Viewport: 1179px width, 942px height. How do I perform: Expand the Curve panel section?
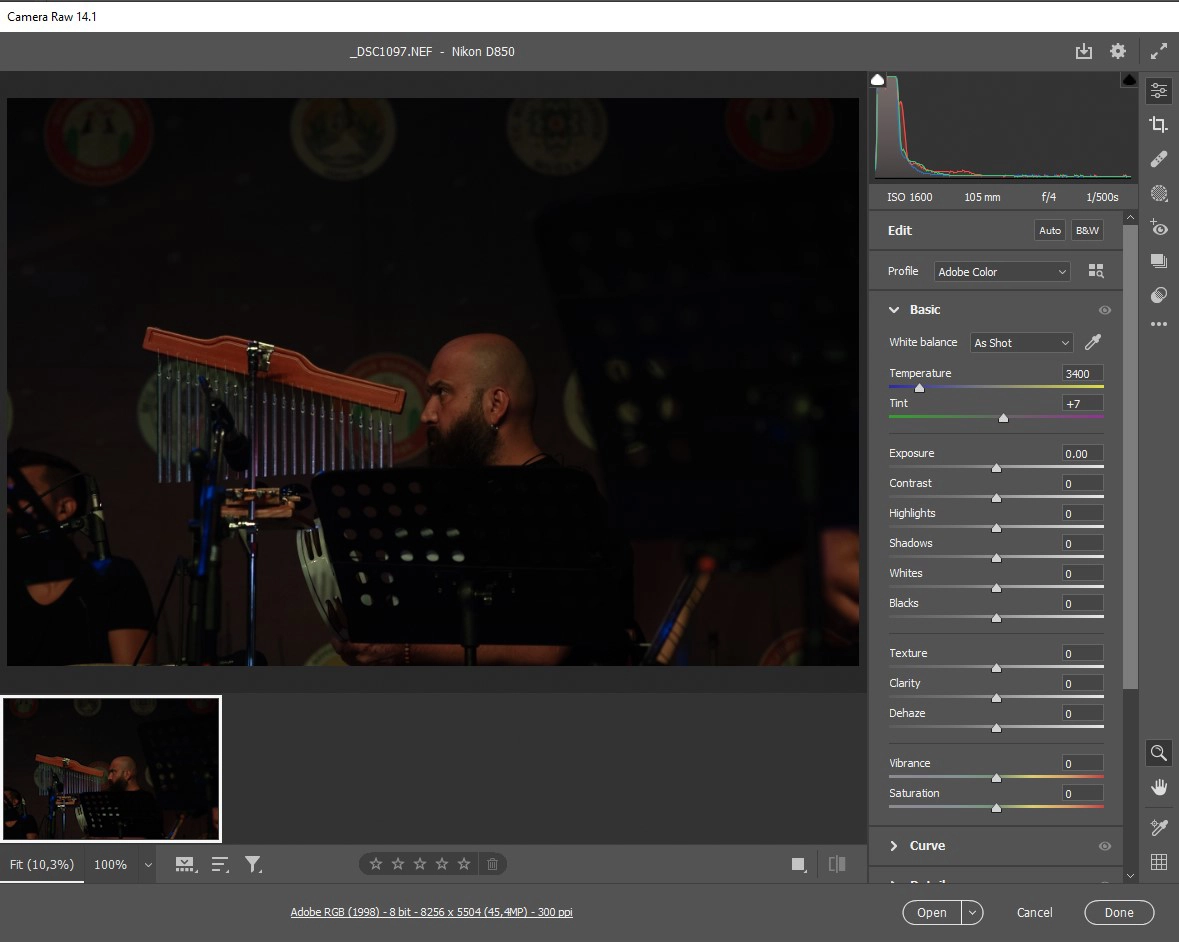pos(894,846)
